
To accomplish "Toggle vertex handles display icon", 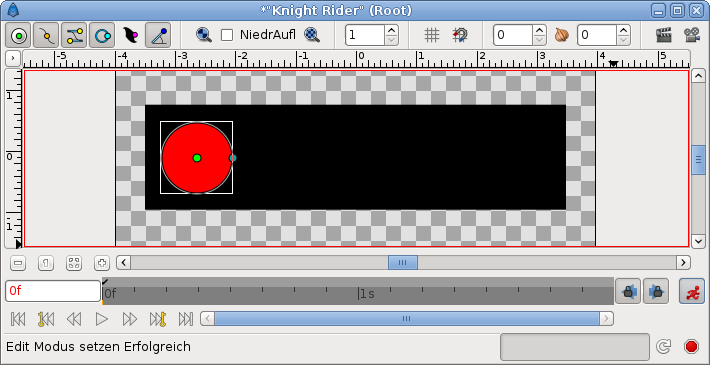I will (x=46, y=35).
